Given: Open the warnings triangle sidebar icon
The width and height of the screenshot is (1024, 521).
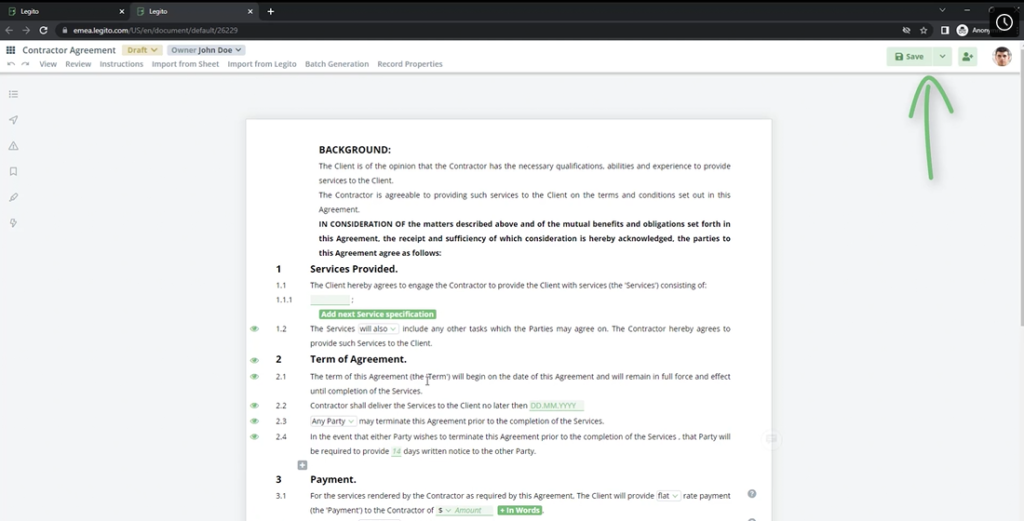Looking at the screenshot, I should pos(13,146).
